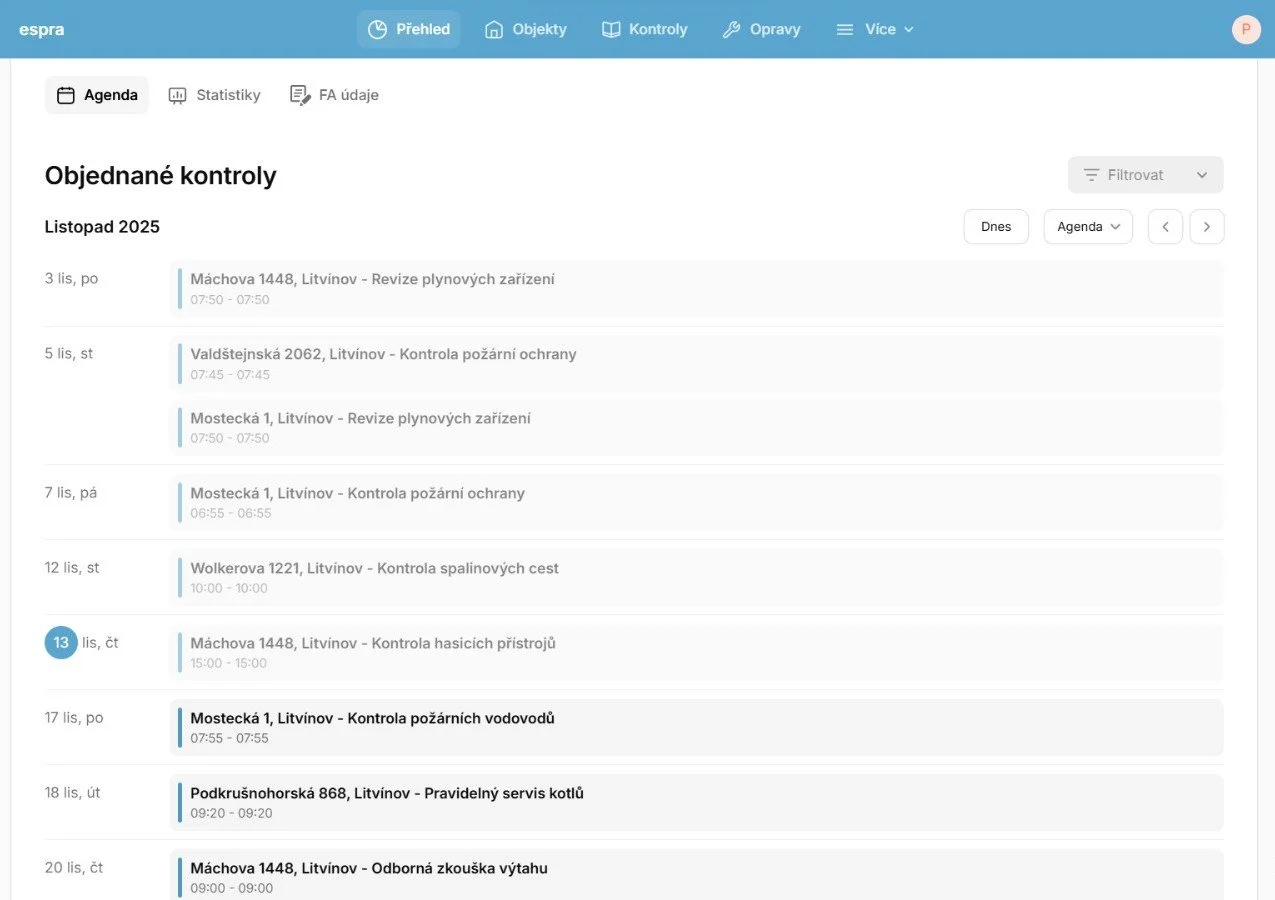
Task: Open the FA údaje tab
Action: 334,95
